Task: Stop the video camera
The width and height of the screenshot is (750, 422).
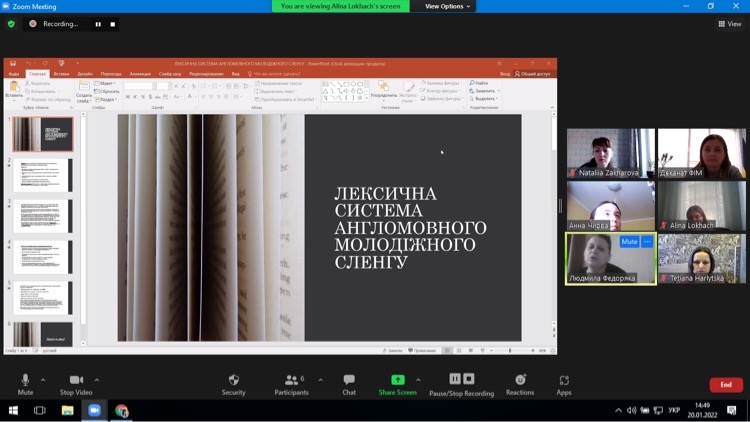Action: pyautogui.click(x=76, y=384)
